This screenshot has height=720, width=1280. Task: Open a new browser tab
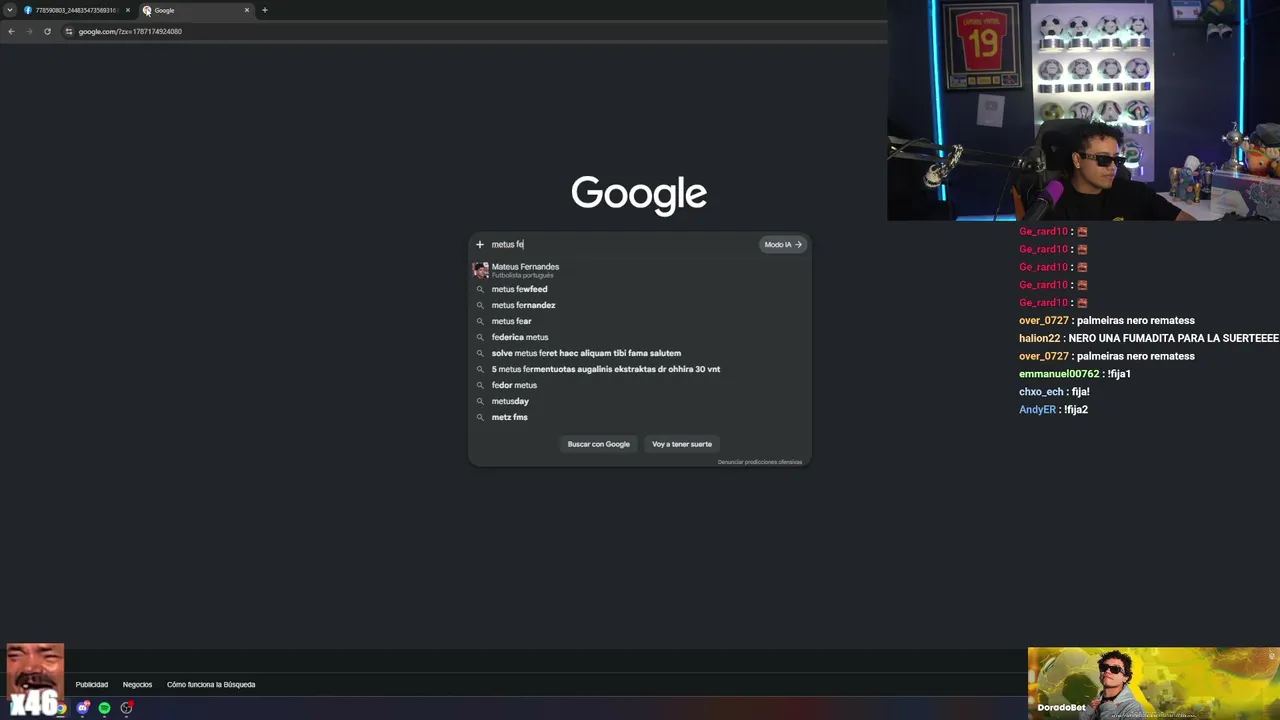(x=265, y=10)
